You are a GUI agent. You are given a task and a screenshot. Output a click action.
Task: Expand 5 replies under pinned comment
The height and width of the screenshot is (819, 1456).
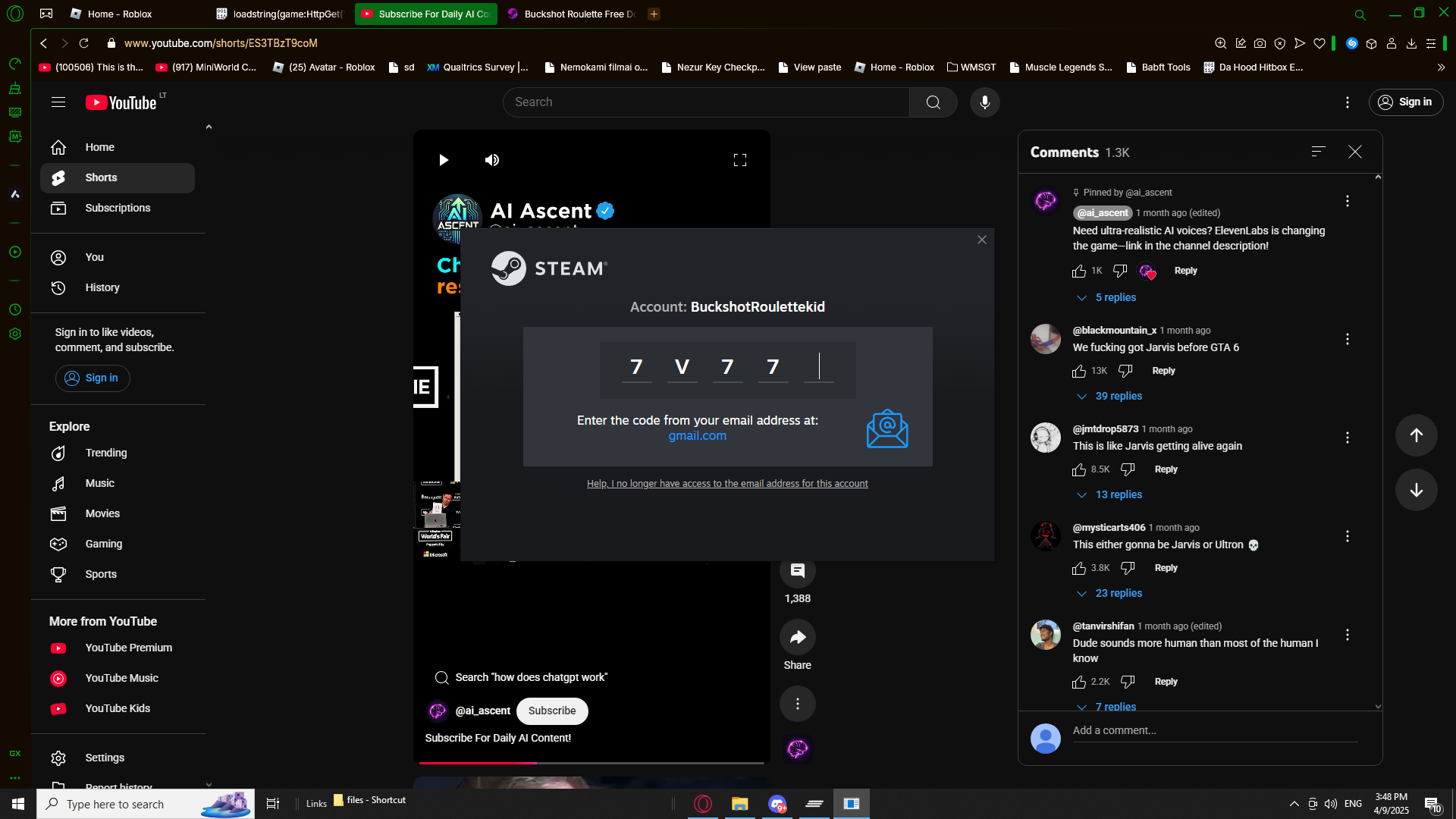coord(1106,297)
